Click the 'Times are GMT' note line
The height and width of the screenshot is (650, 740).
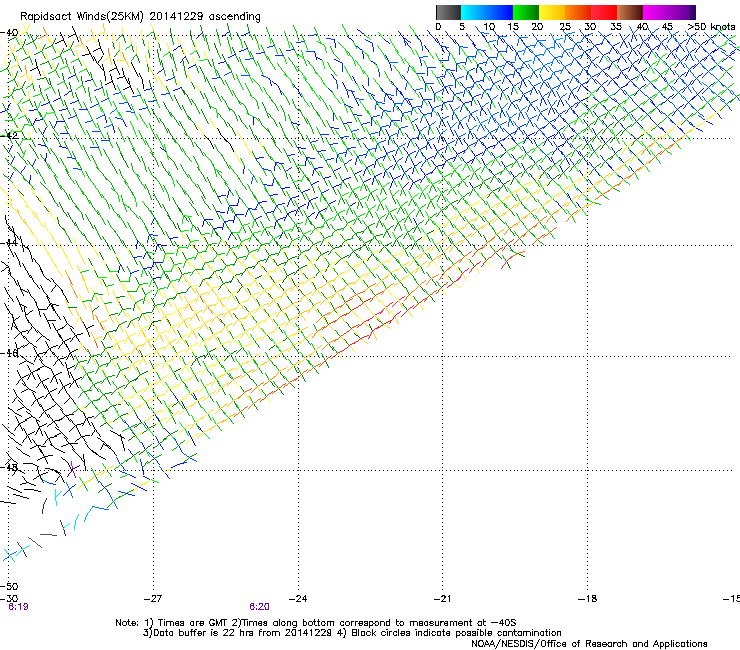click(316, 623)
